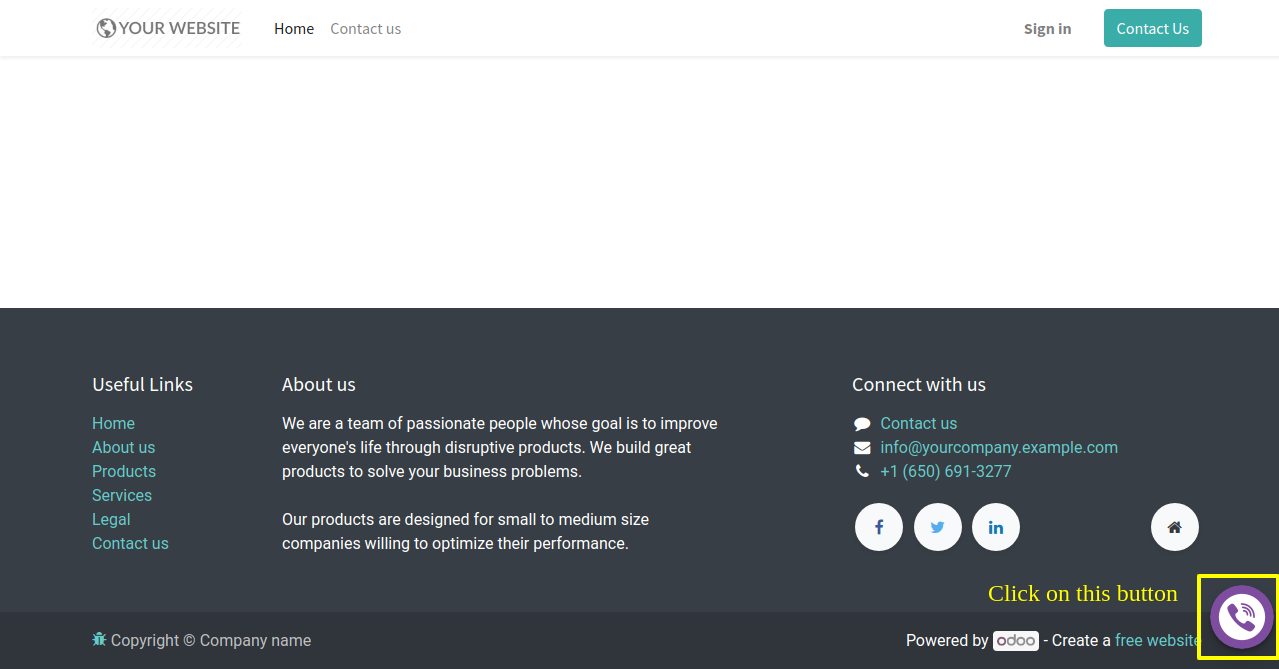Open the Products footer link
Image resolution: width=1279 pixels, height=669 pixels.
coord(124,471)
